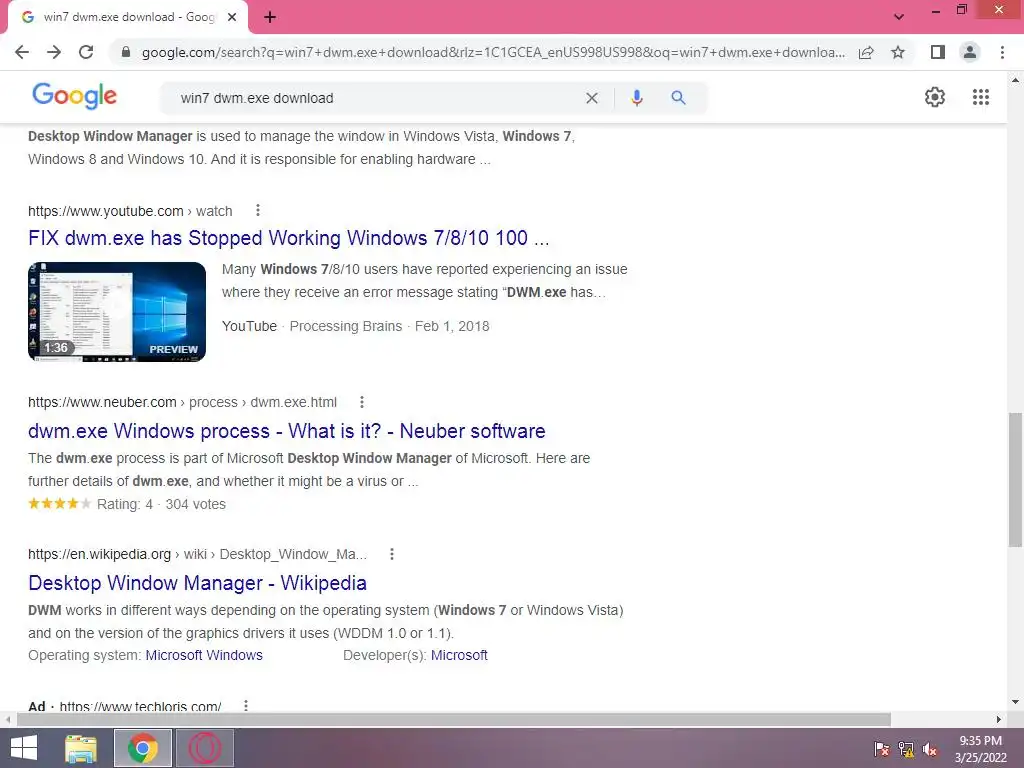Click the https://www.neuber.com breadcrumb
Viewport: 1024px width, 768px height.
pos(102,402)
